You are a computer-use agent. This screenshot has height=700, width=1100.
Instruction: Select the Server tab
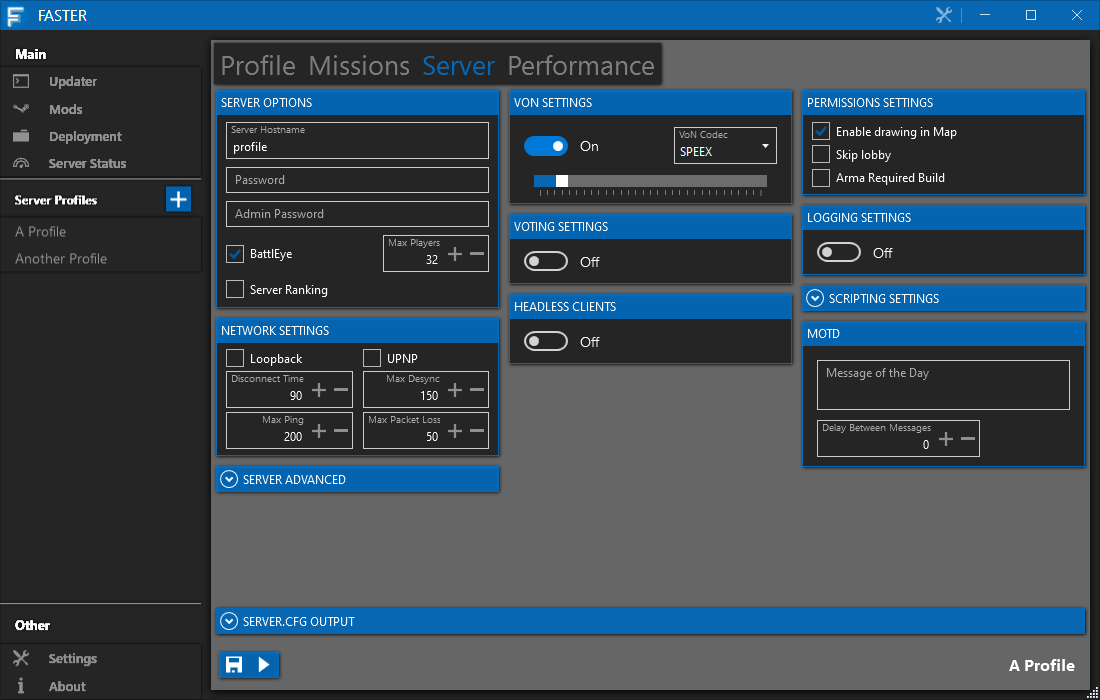(x=459, y=66)
